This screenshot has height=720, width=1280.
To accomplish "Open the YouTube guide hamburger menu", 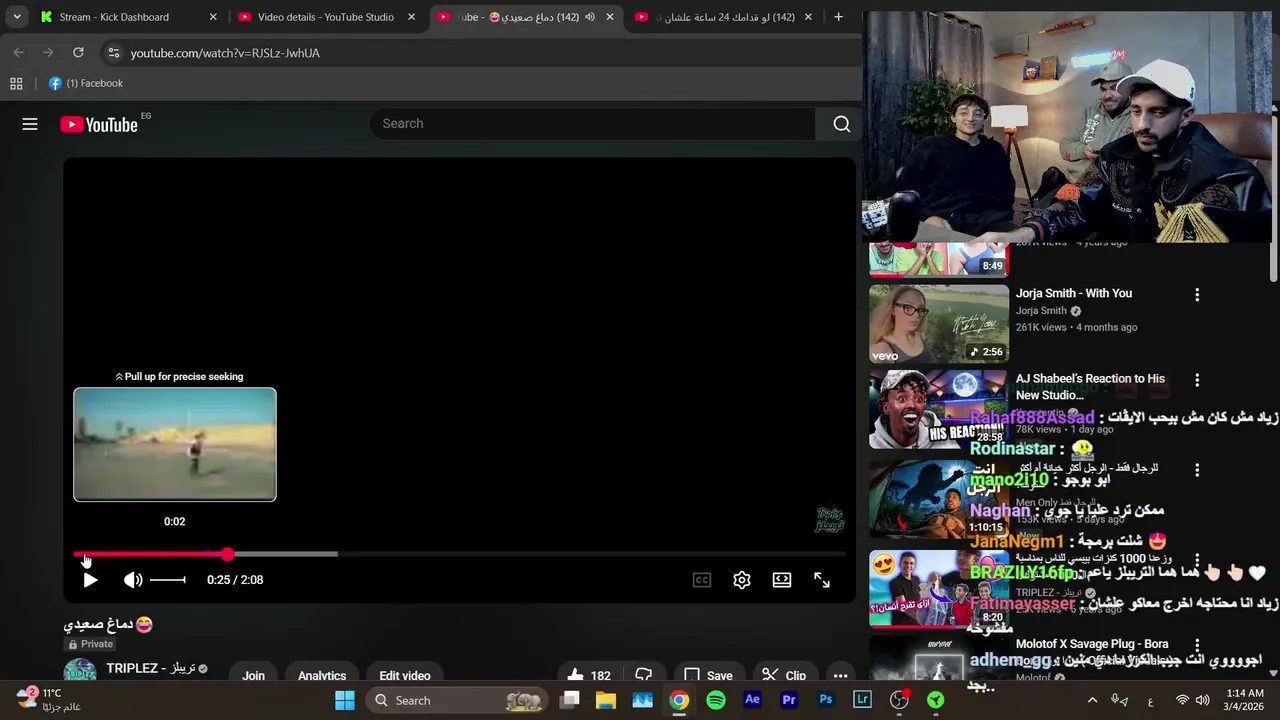I will [x=30, y=124].
